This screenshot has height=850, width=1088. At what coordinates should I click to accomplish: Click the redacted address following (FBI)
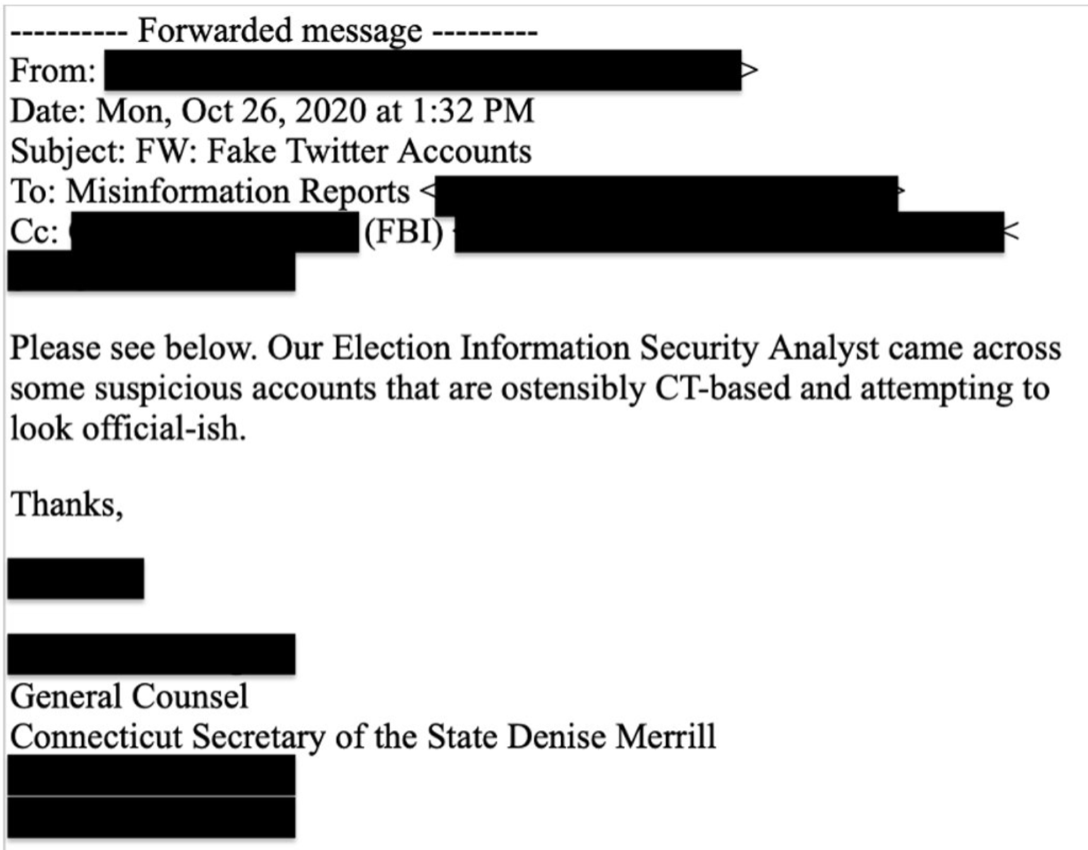(729, 232)
